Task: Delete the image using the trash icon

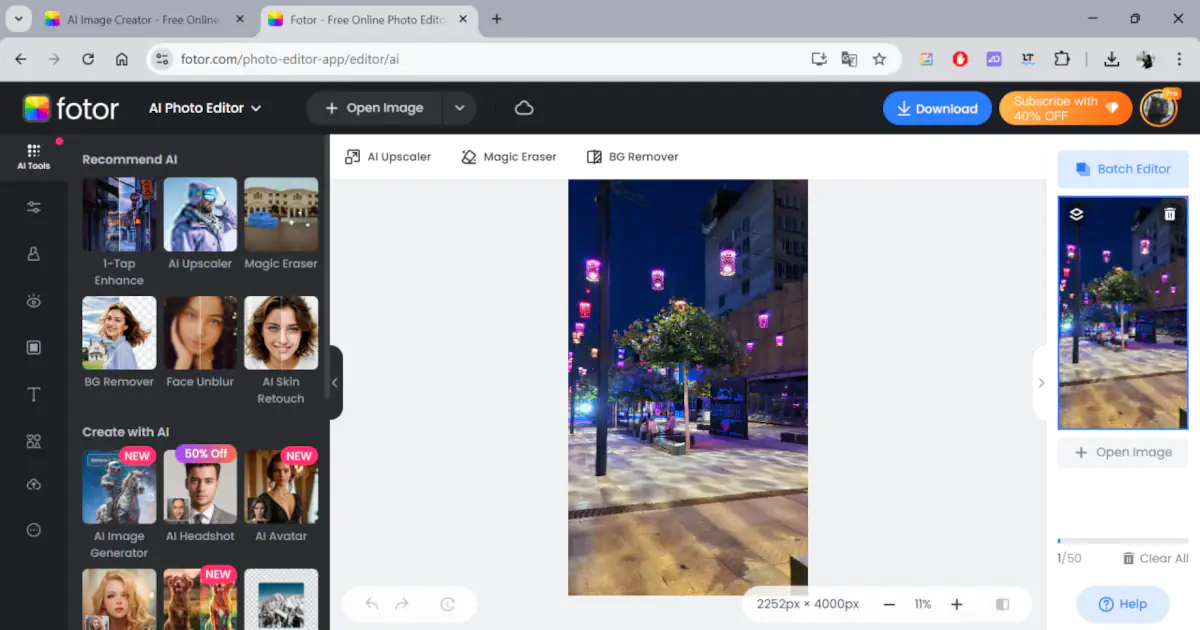Action: 1170,213
